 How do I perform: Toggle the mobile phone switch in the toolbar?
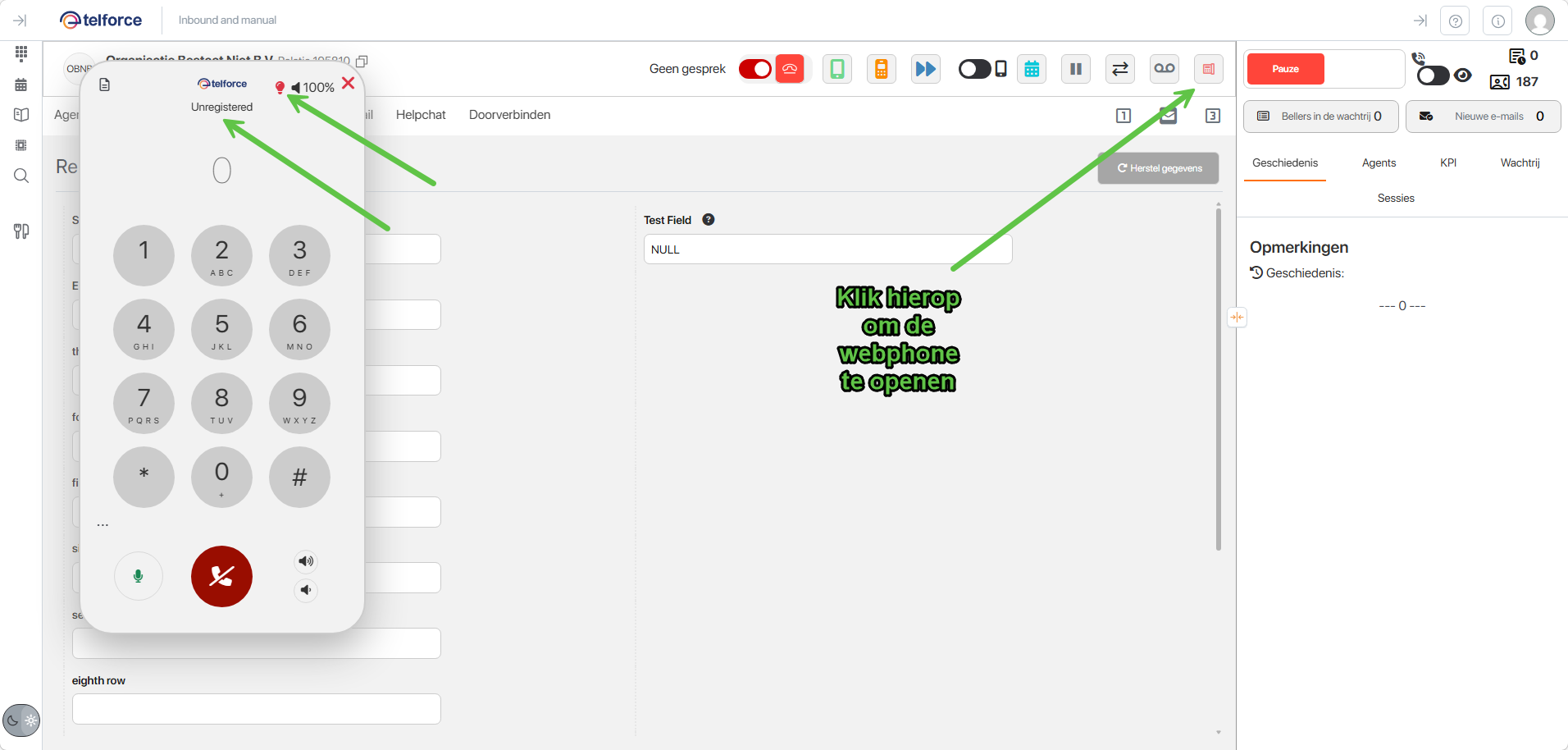click(x=974, y=69)
